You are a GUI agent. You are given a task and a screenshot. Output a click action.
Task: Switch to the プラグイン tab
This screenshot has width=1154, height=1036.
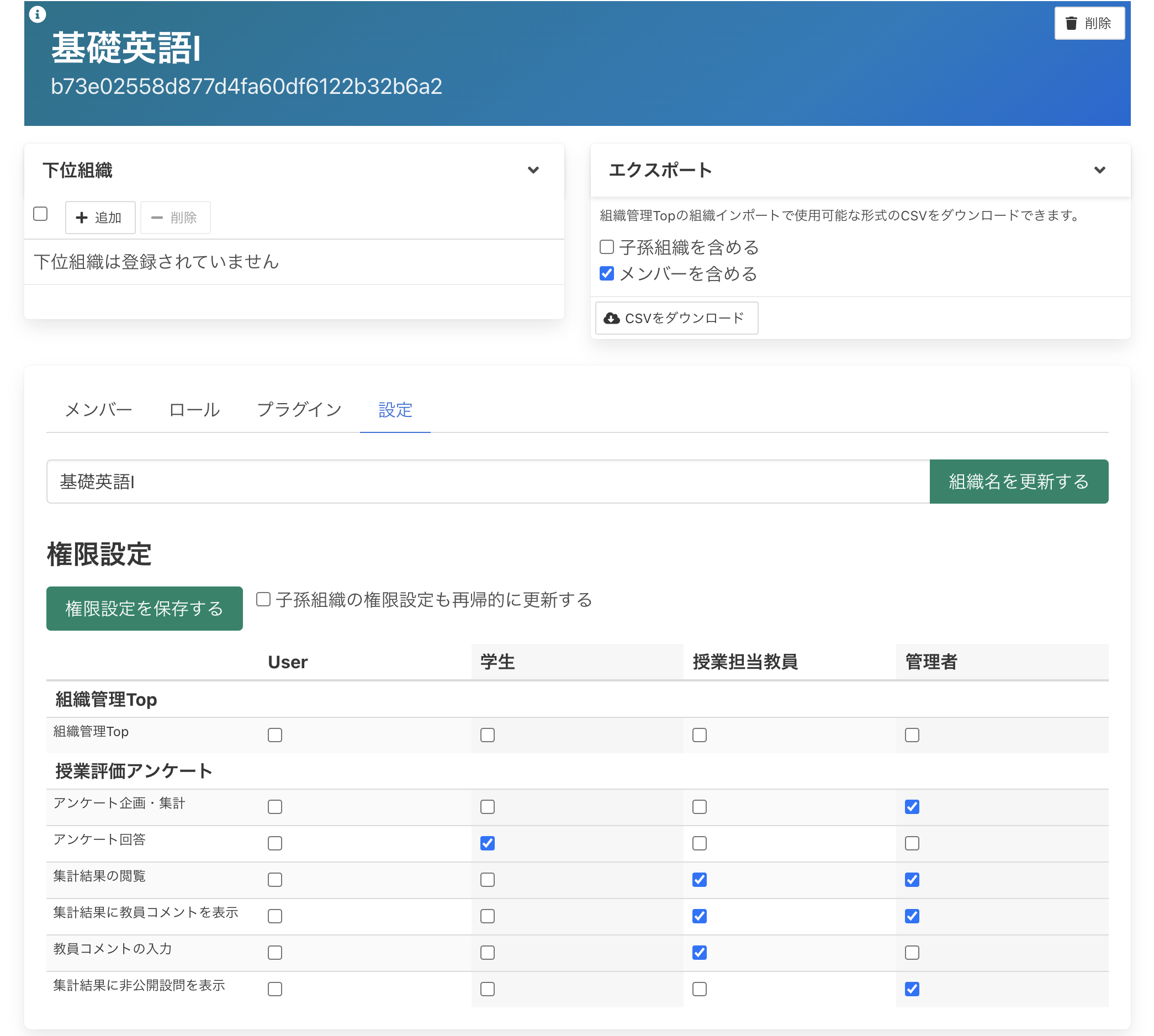299,410
